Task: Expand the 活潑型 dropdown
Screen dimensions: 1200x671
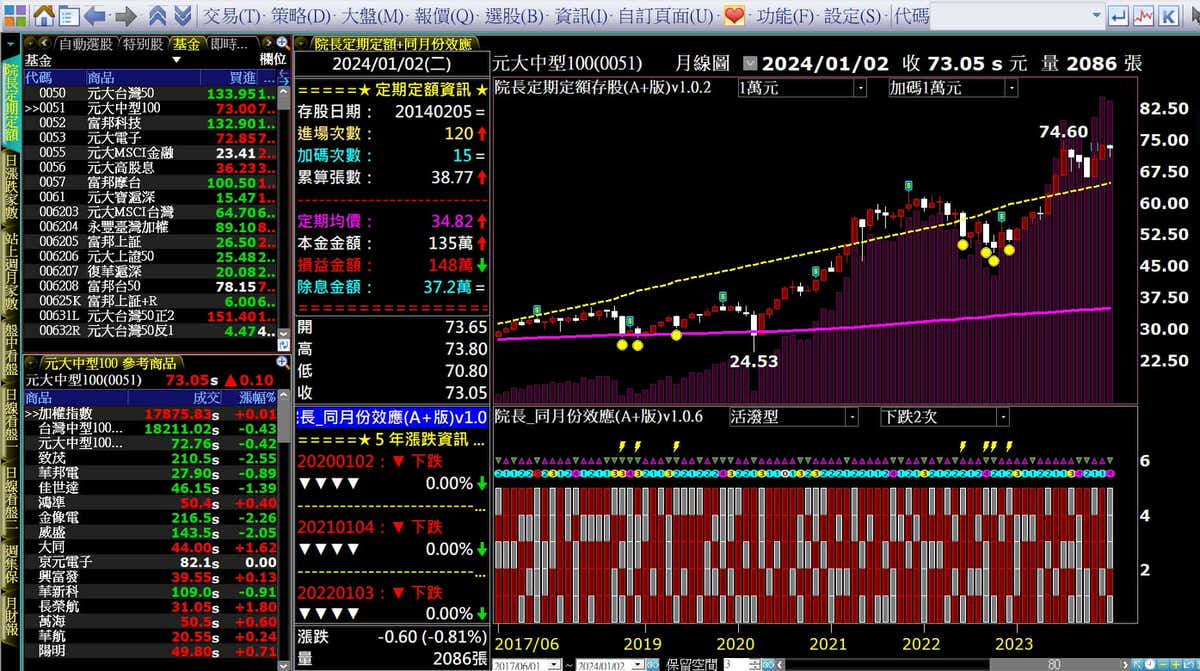Action: click(x=851, y=417)
